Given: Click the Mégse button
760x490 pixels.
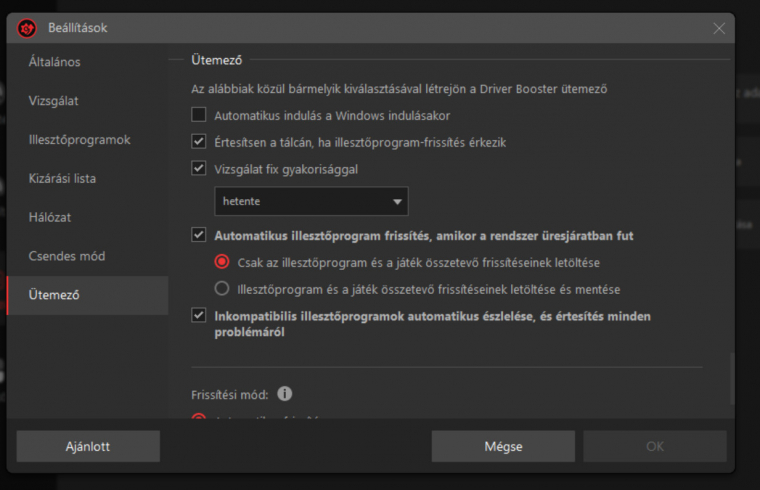Looking at the screenshot, I should [503, 446].
